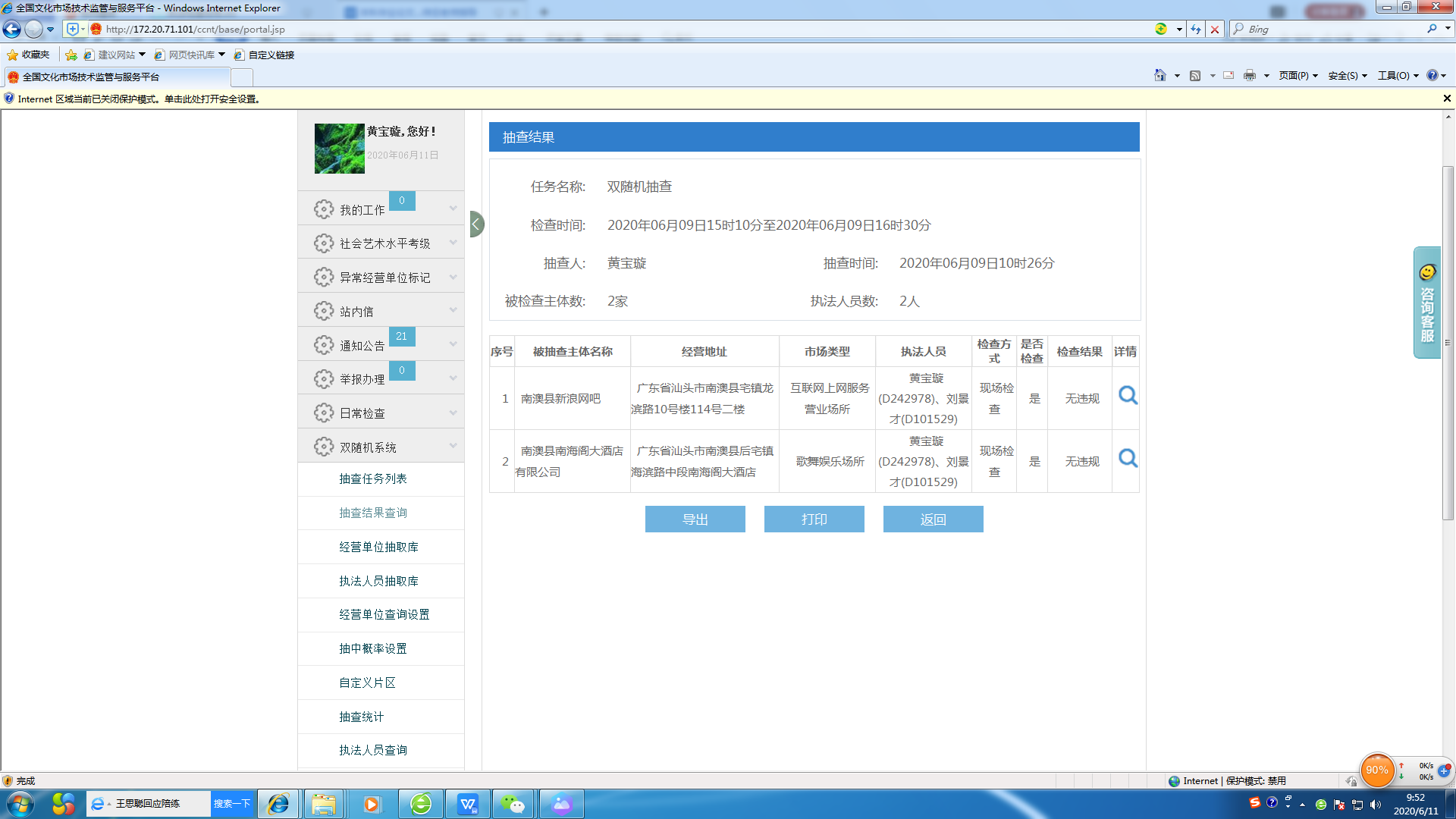Click the speaker icon in the system tray
Screen dimensions: 1456x819
1377,803
